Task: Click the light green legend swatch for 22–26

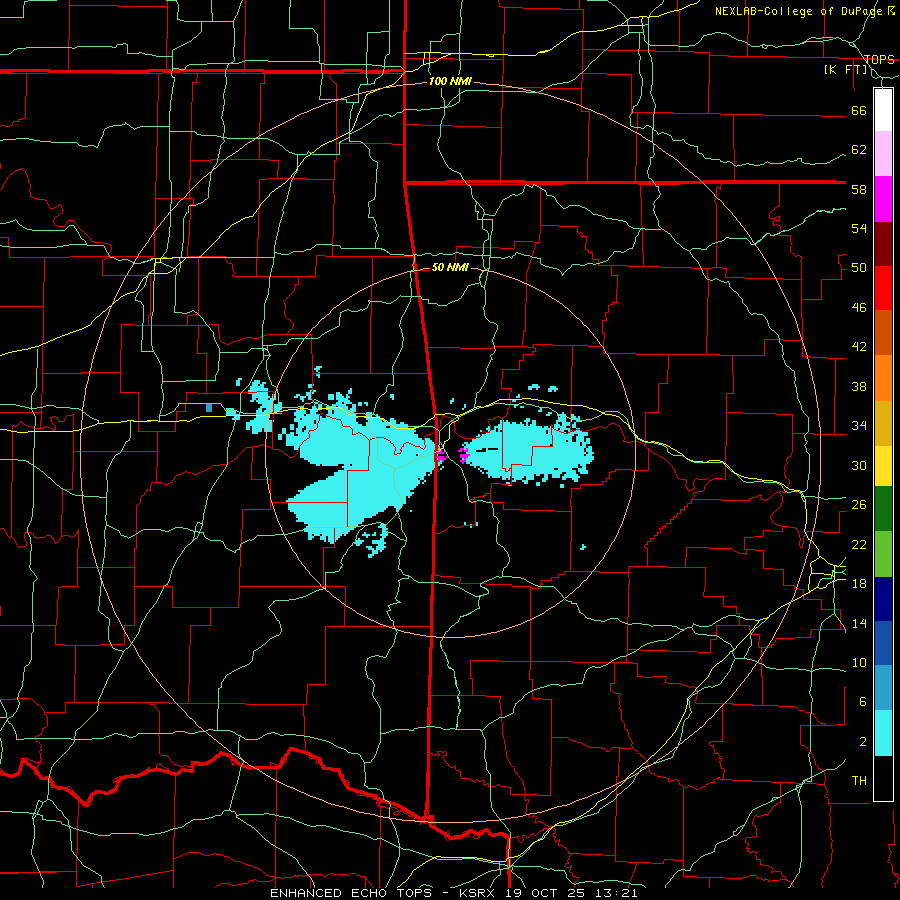Action: [x=883, y=554]
